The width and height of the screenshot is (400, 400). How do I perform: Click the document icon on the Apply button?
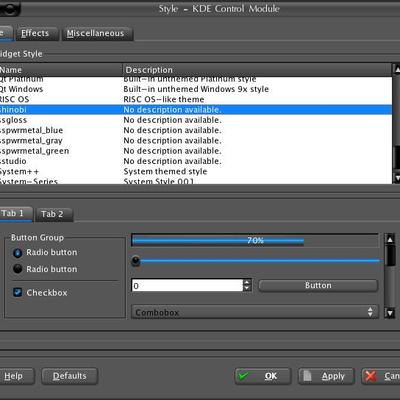click(307, 376)
